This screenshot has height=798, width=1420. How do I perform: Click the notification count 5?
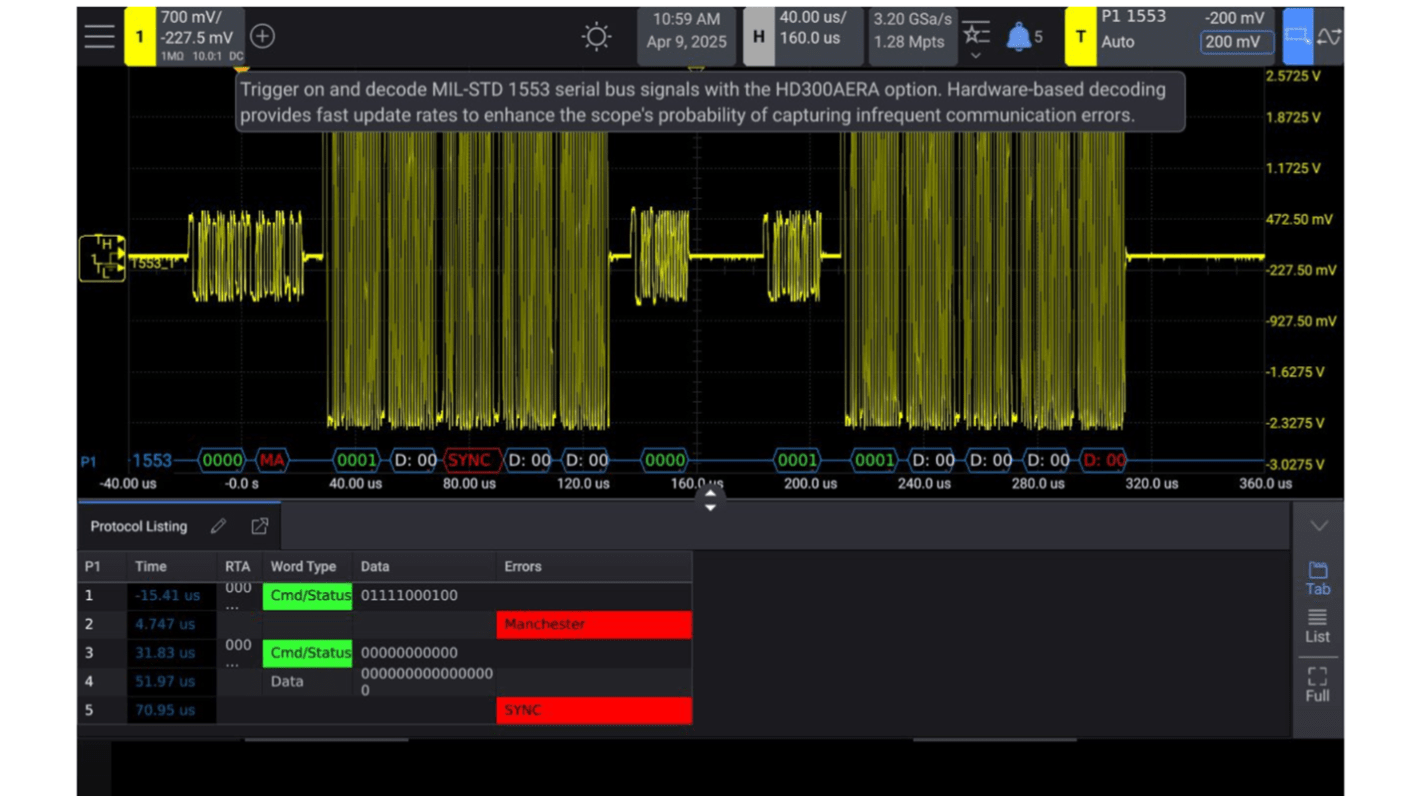[x=1038, y=37]
